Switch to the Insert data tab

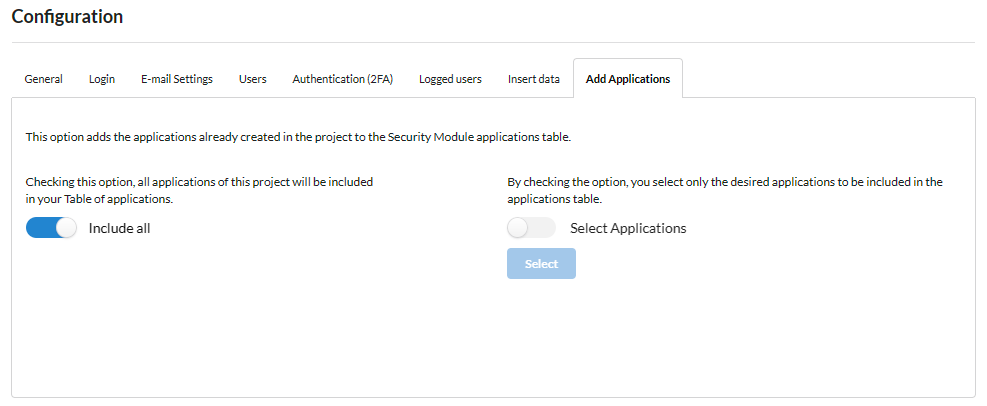pos(533,79)
